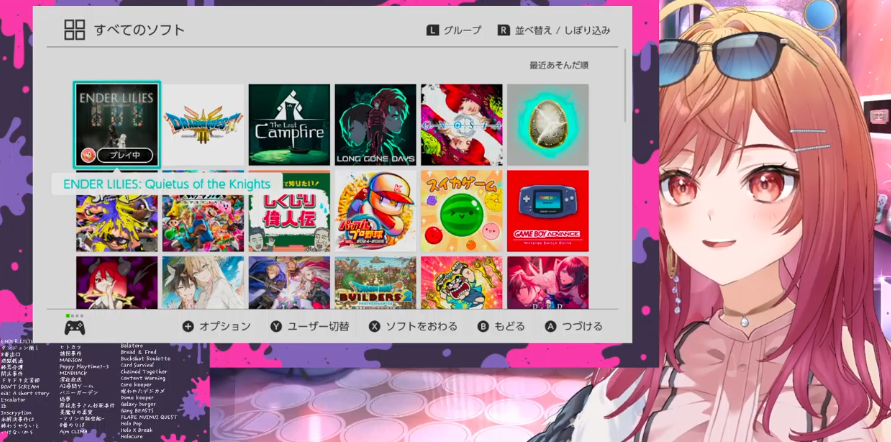The width and height of the screenshot is (891, 442).
Task: Select the しくじり偉人伝 game tile
Action: pyautogui.click(x=289, y=211)
